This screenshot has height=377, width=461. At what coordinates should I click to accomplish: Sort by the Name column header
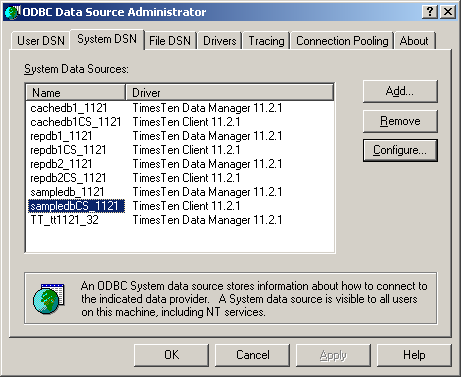(76, 92)
